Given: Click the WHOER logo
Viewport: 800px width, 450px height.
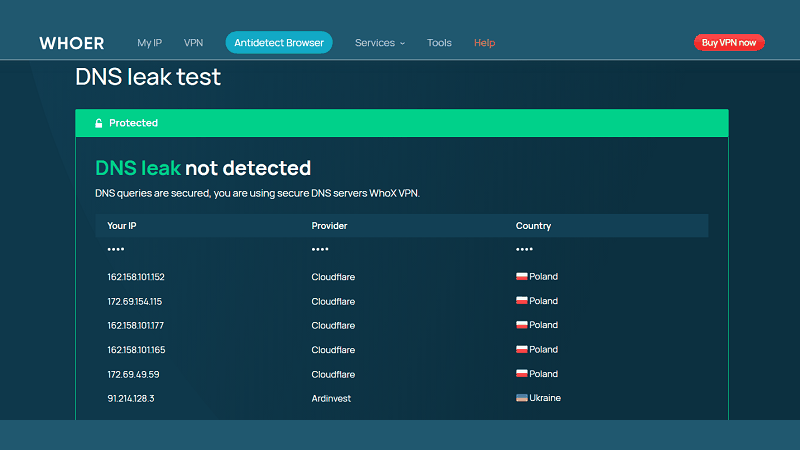Looking at the screenshot, I should point(71,43).
